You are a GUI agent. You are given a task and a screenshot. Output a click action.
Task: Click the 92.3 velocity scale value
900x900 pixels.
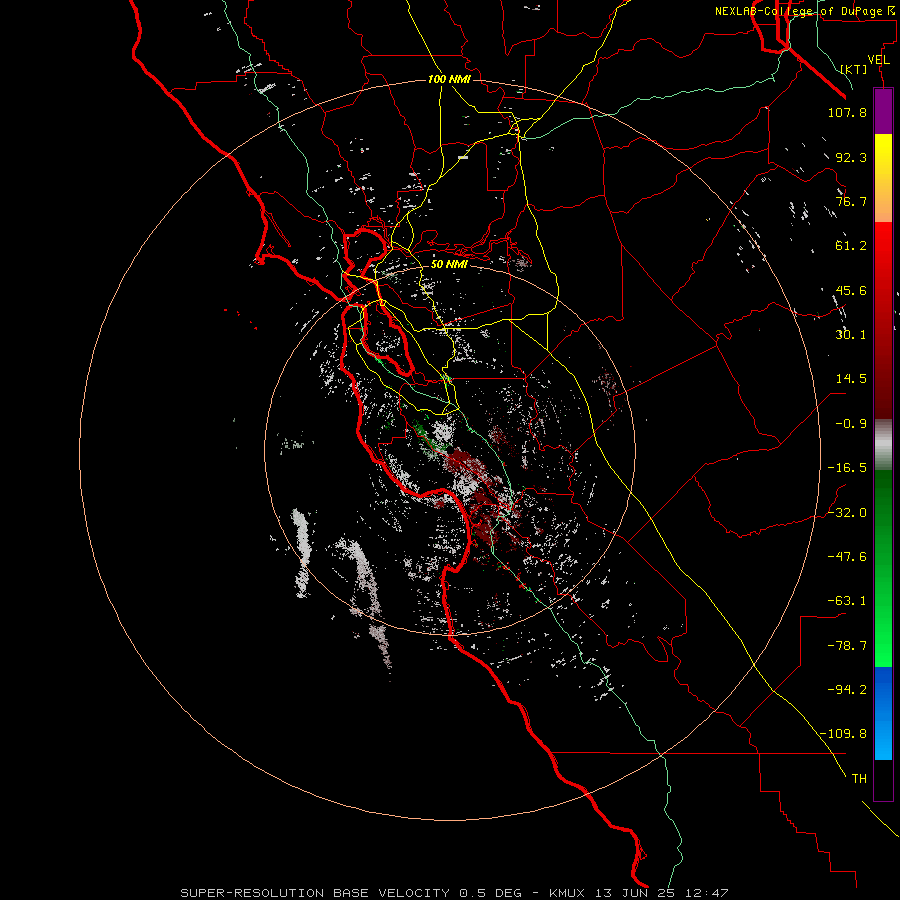851,157
